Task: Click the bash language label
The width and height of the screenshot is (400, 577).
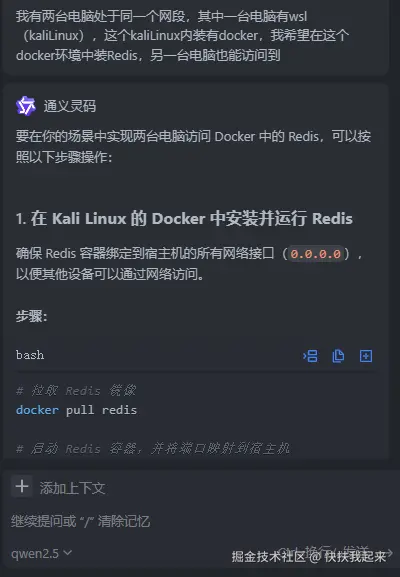Action: (x=30, y=355)
